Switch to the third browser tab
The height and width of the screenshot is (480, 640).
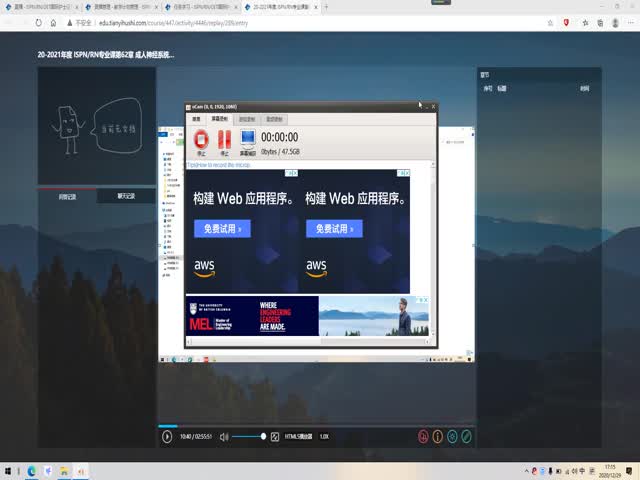(x=200, y=7)
